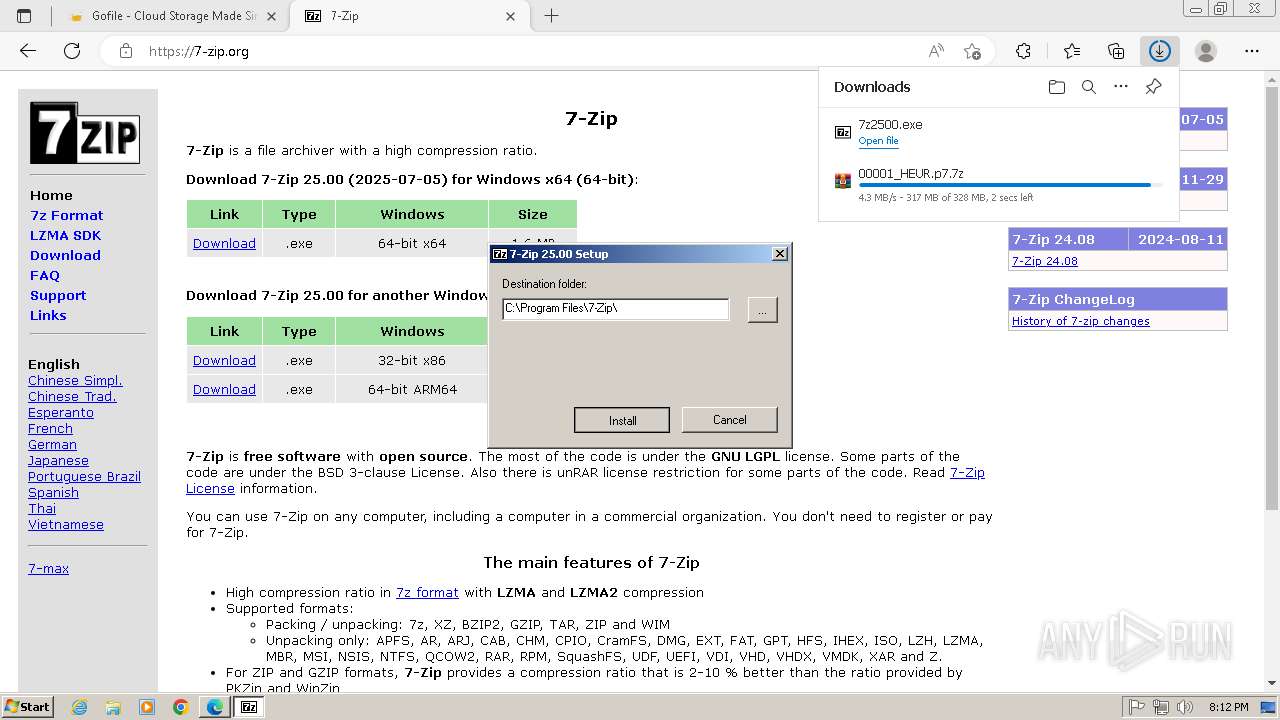The width and height of the screenshot is (1280, 720).
Task: Refresh the 7-zip.org page
Action: (72, 51)
